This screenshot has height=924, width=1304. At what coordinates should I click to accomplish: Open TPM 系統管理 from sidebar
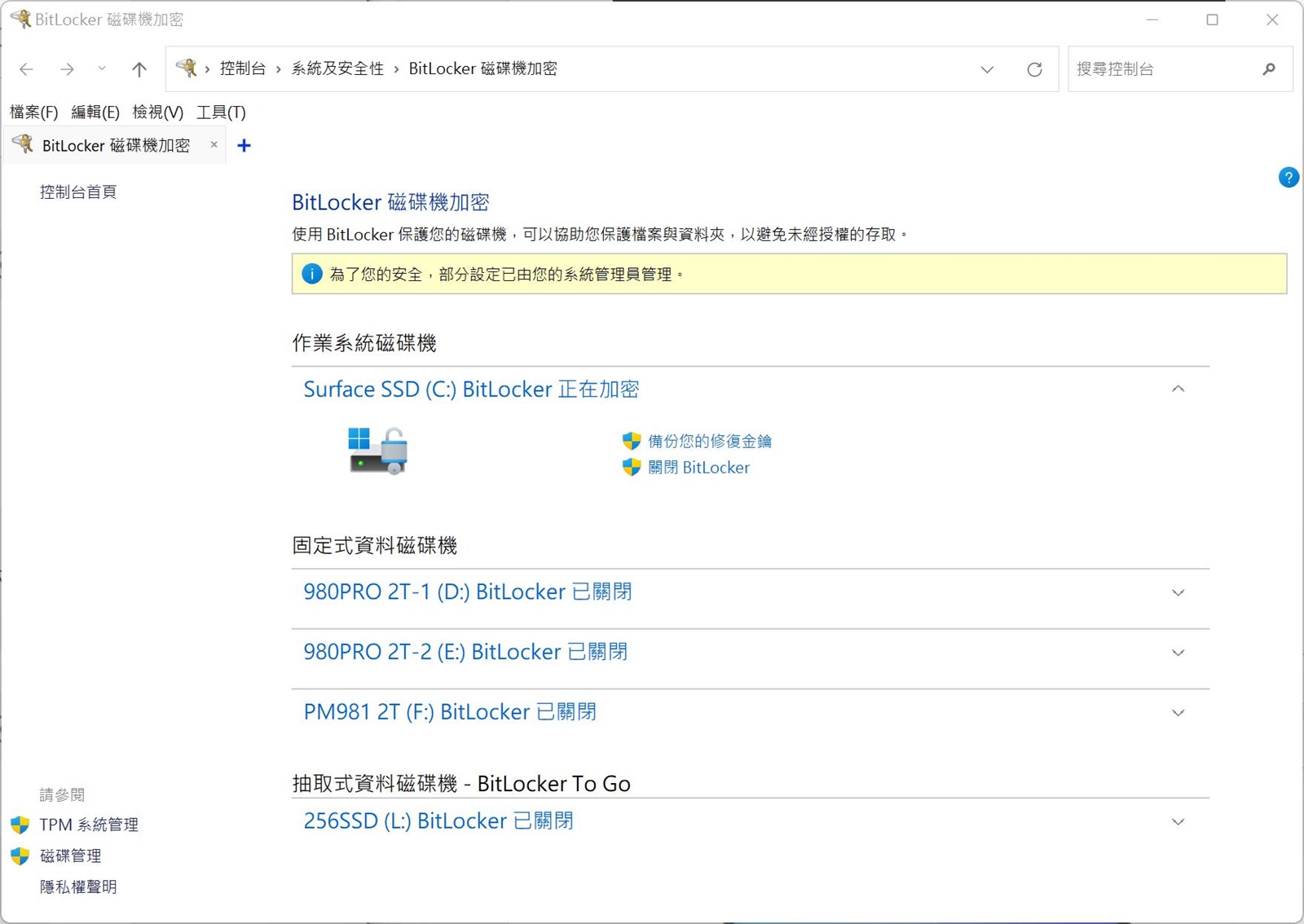pyautogui.click(x=89, y=825)
